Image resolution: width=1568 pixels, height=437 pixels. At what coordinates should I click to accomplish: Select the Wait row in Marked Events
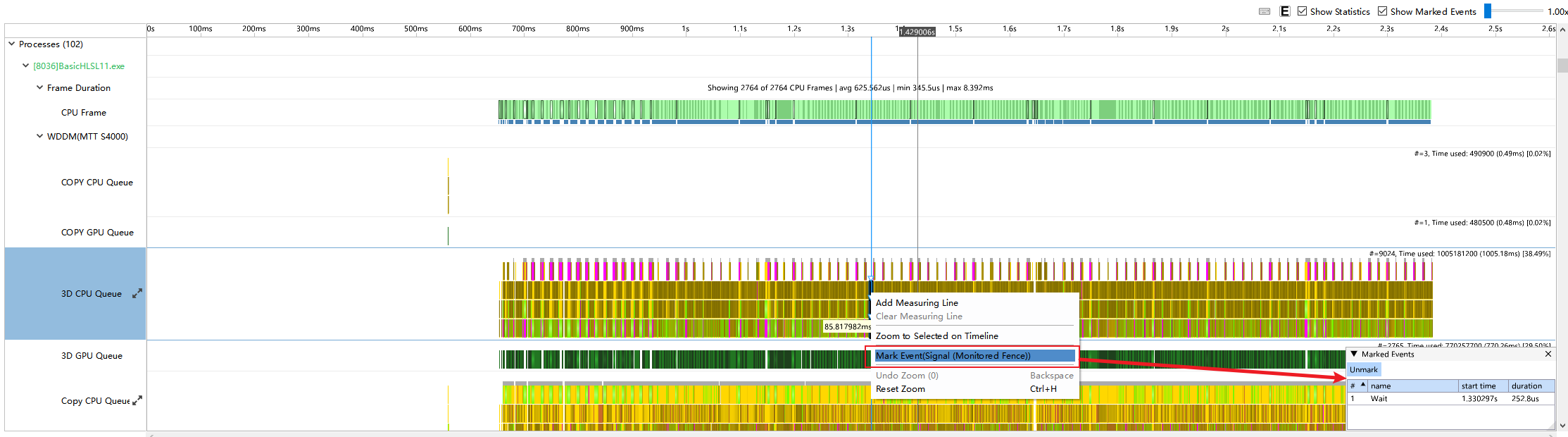1450,399
